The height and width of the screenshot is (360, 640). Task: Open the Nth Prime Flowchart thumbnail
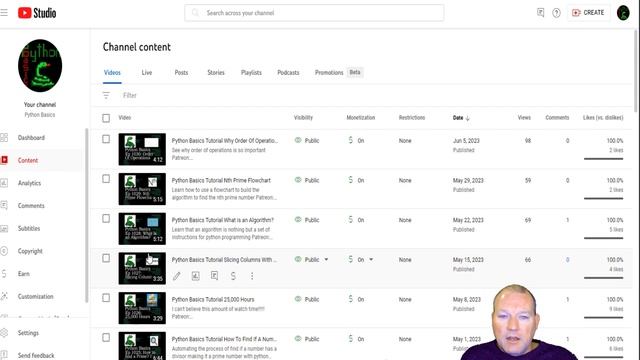coord(142,189)
